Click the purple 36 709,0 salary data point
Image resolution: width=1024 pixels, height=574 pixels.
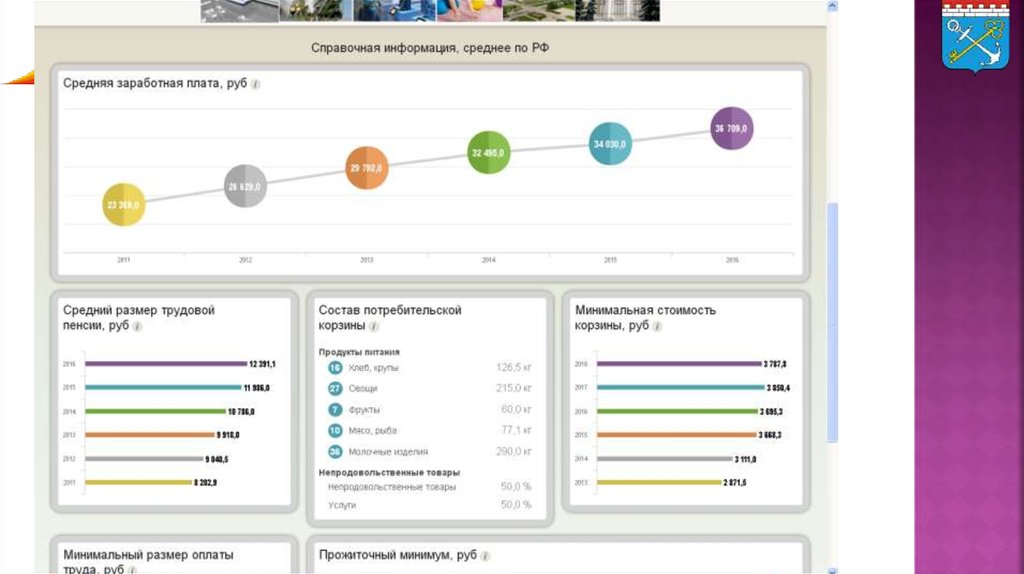[731, 128]
